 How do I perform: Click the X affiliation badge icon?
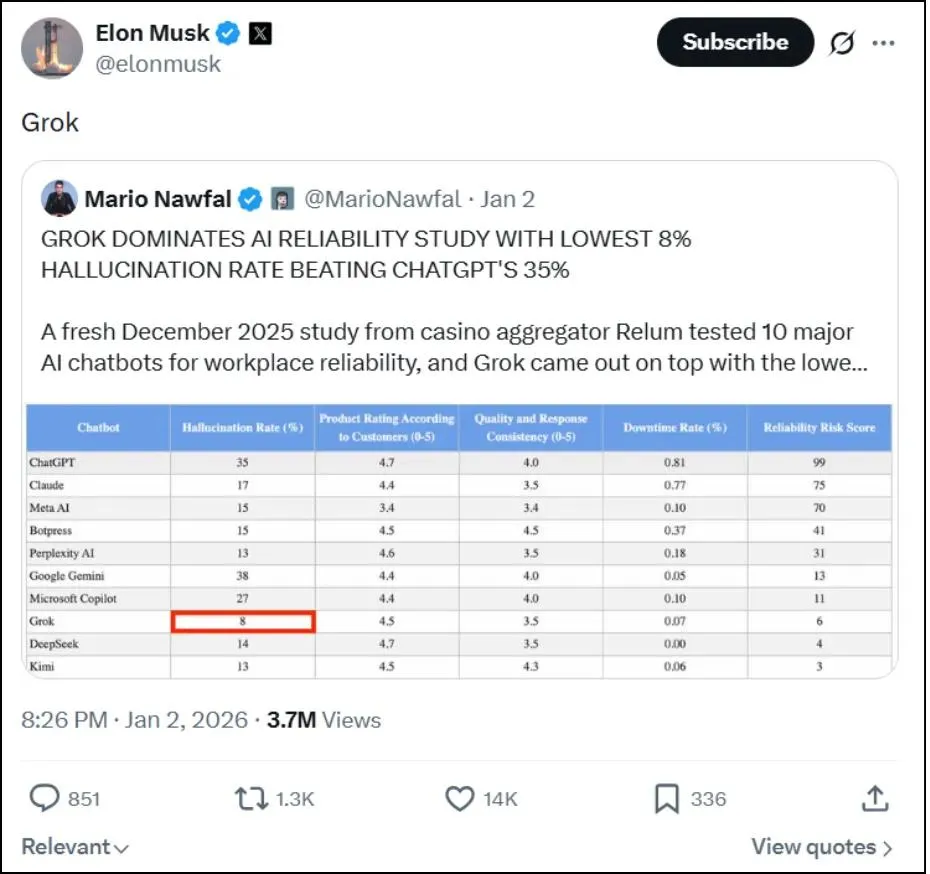coord(260,33)
